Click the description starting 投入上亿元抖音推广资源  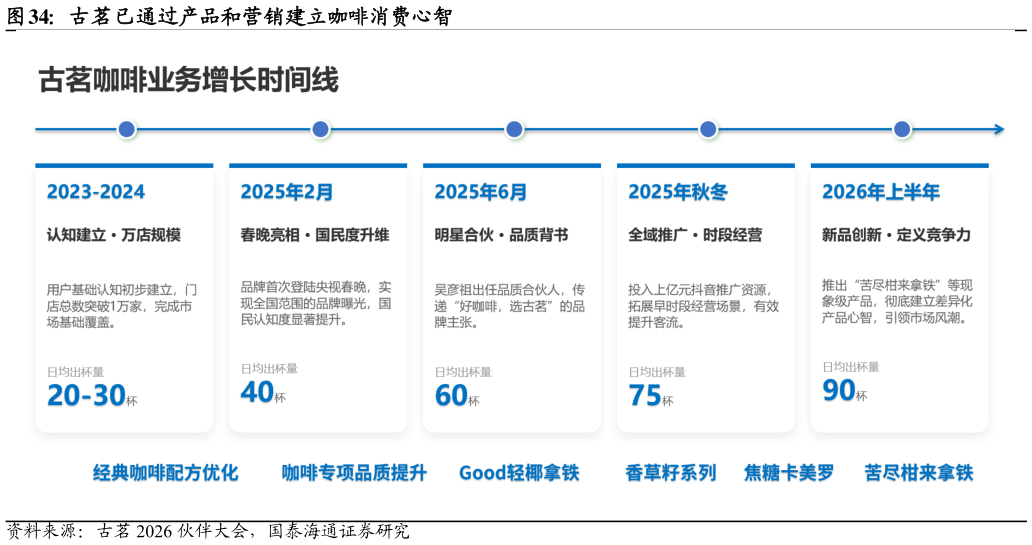(704, 306)
